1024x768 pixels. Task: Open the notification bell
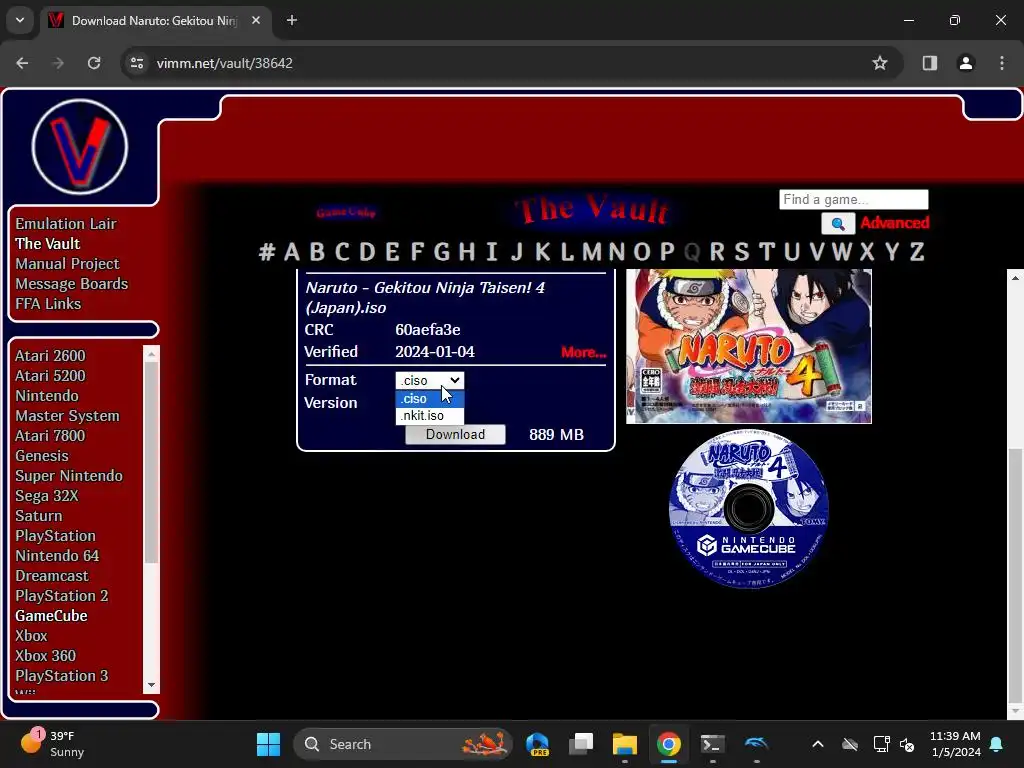(x=997, y=744)
